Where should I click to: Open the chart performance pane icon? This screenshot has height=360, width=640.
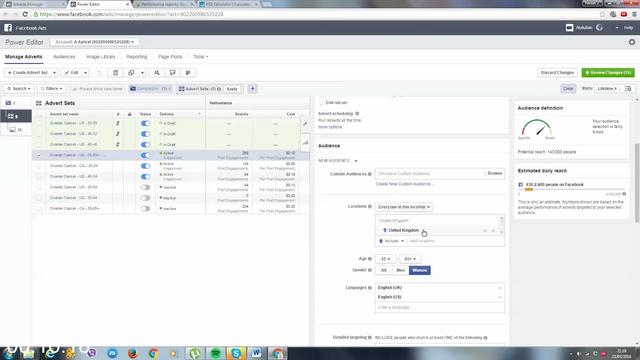pyautogui.click(x=305, y=142)
